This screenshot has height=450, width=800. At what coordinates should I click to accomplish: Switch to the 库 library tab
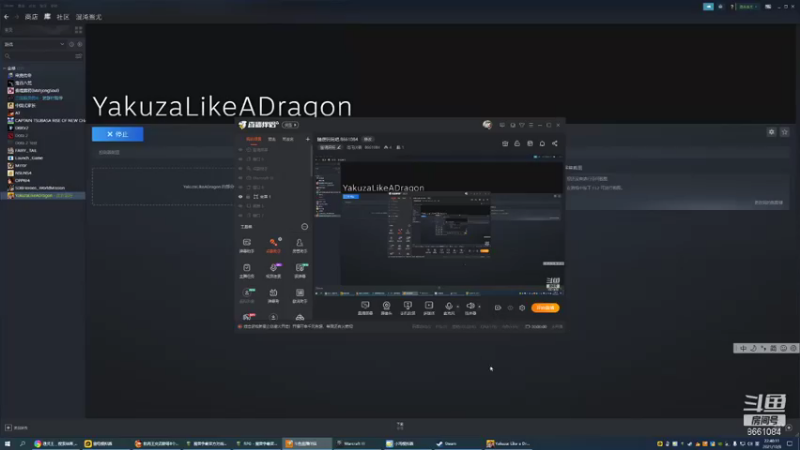click(x=47, y=17)
